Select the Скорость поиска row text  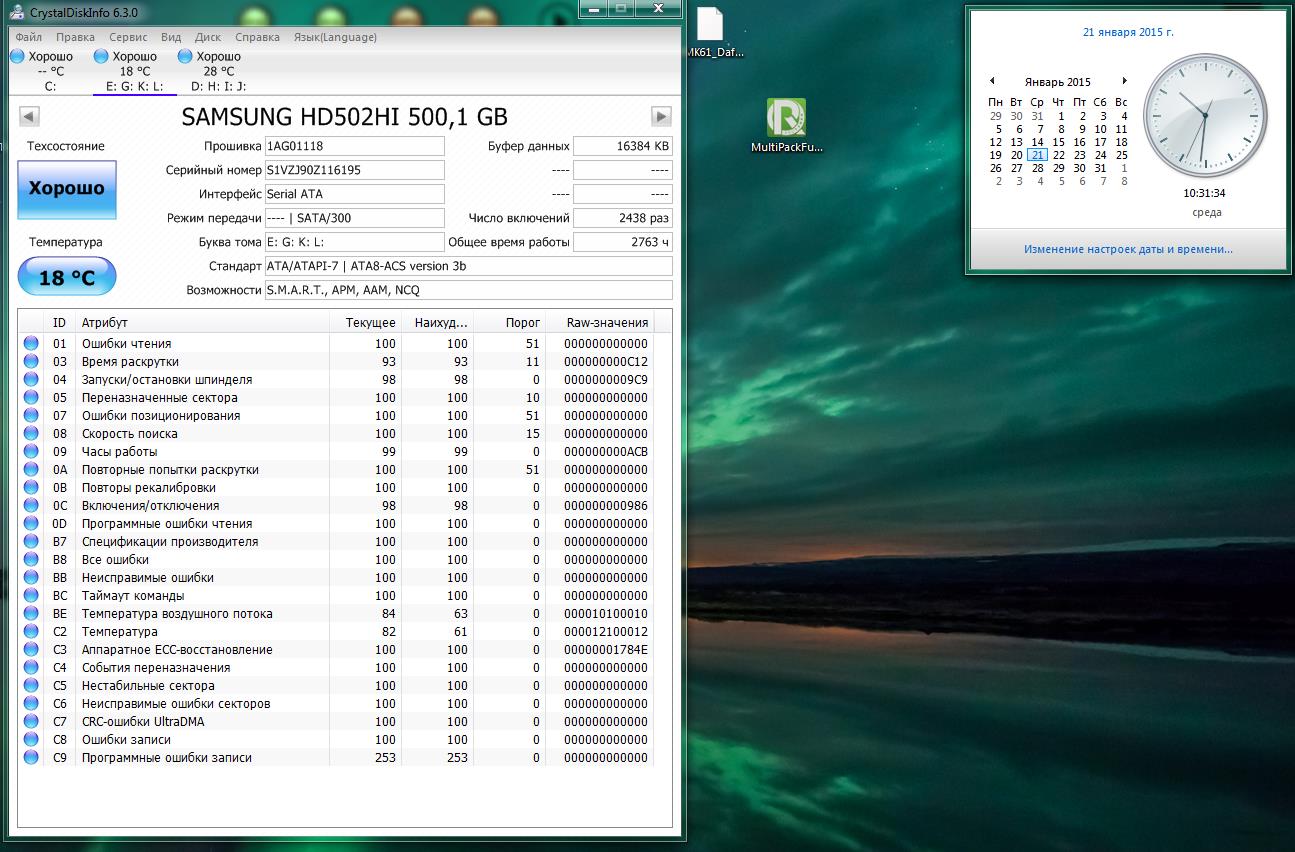[x=130, y=434]
